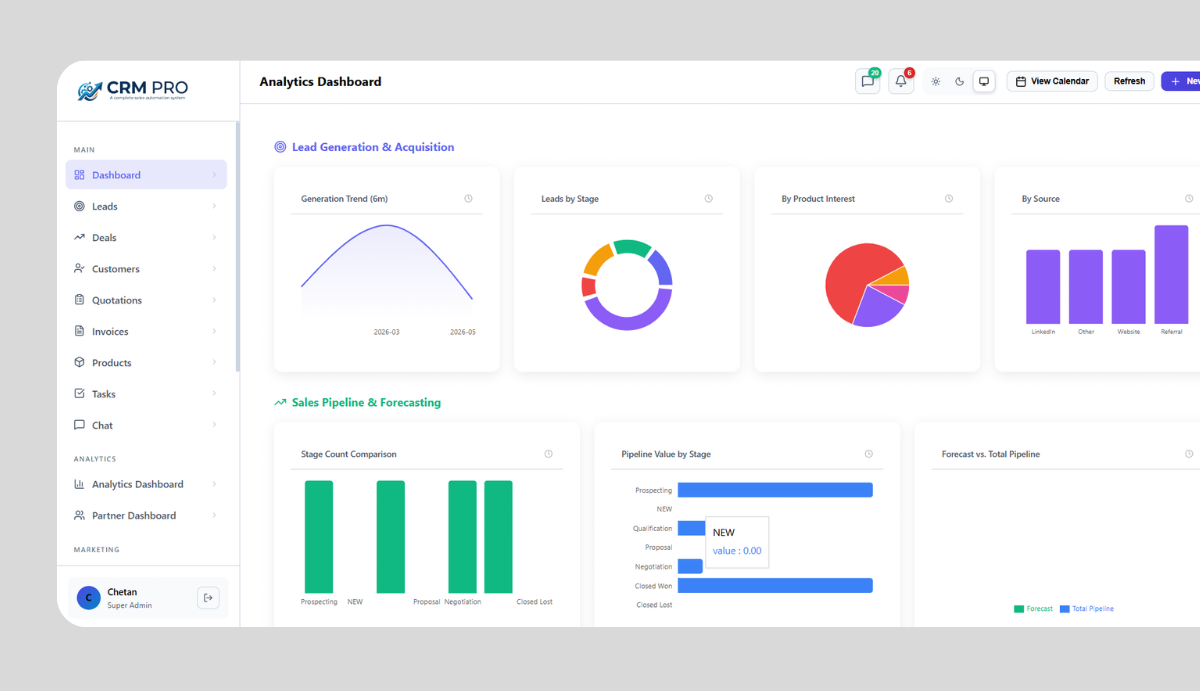Click the Chetan user avatar
Viewport: 1200px width, 691px height.
tap(88, 598)
